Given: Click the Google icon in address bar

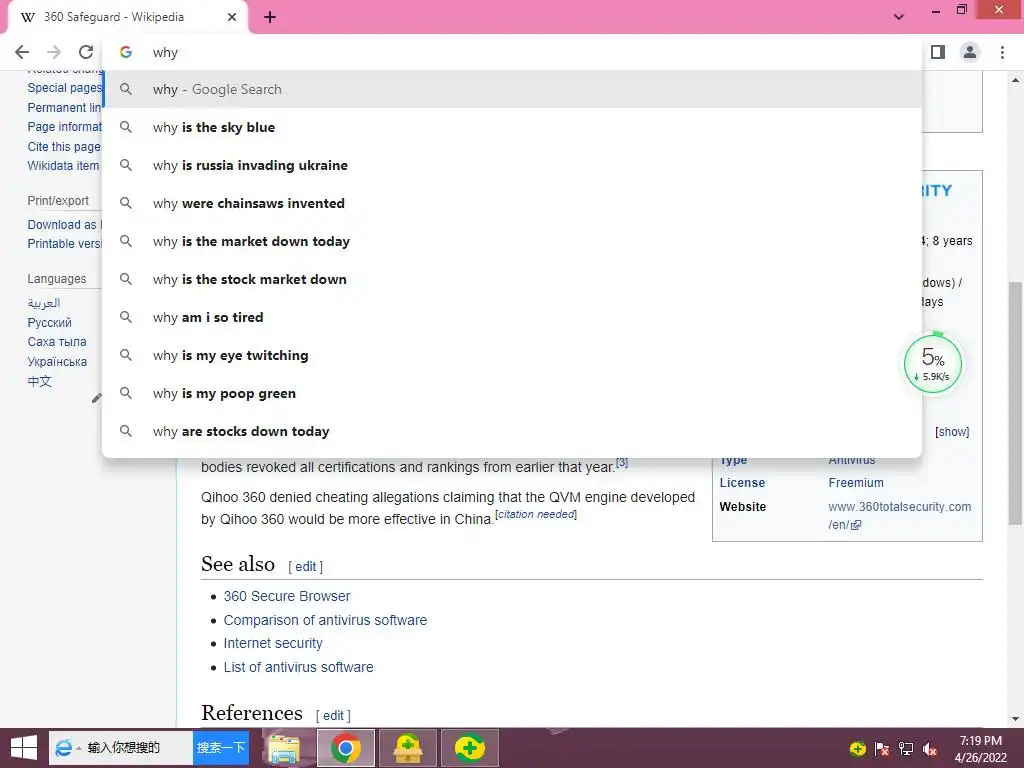Looking at the screenshot, I should (126, 52).
